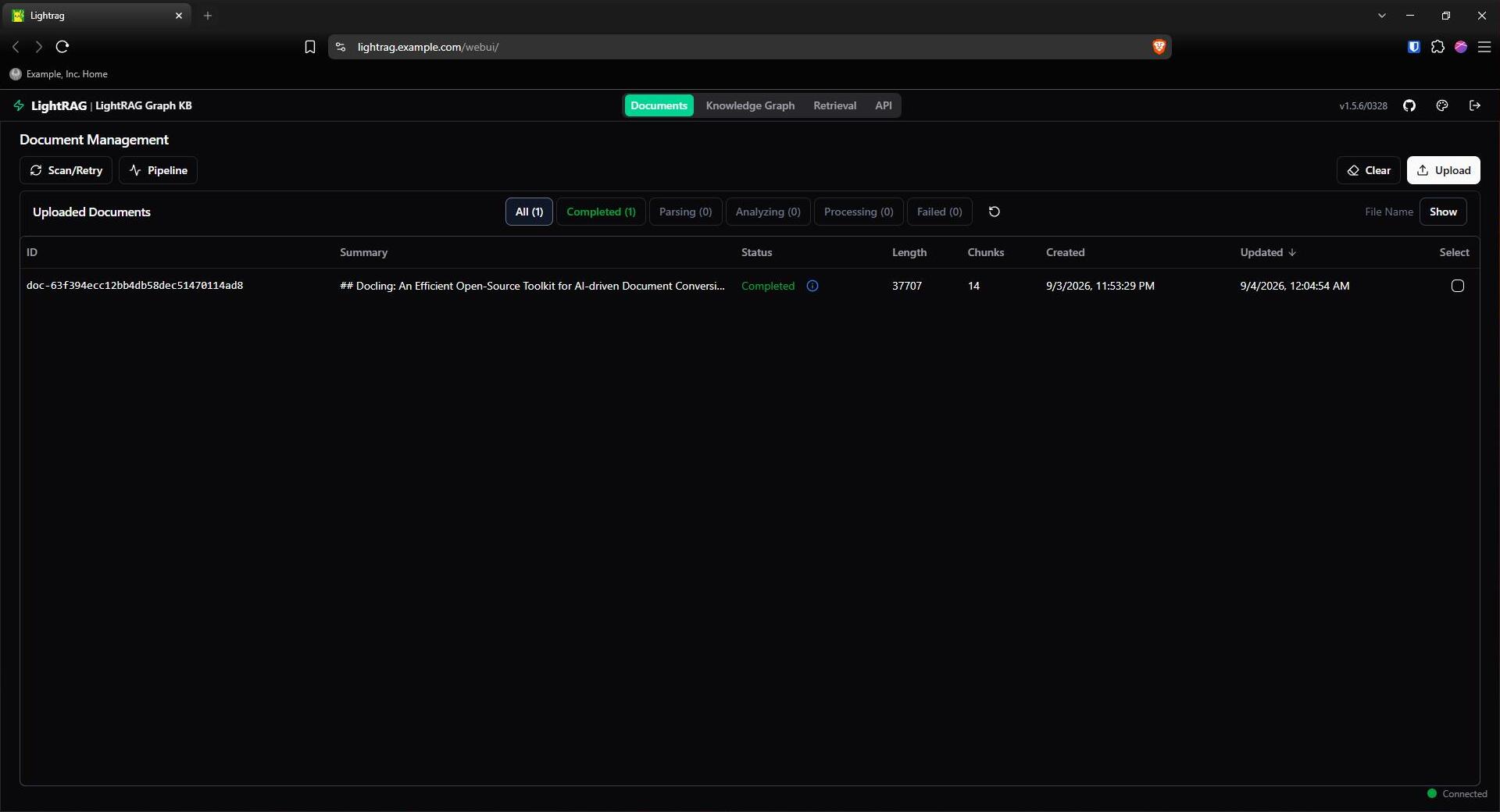Open the Bitwarden extension icon
The width and height of the screenshot is (1500, 812).
click(x=1414, y=47)
